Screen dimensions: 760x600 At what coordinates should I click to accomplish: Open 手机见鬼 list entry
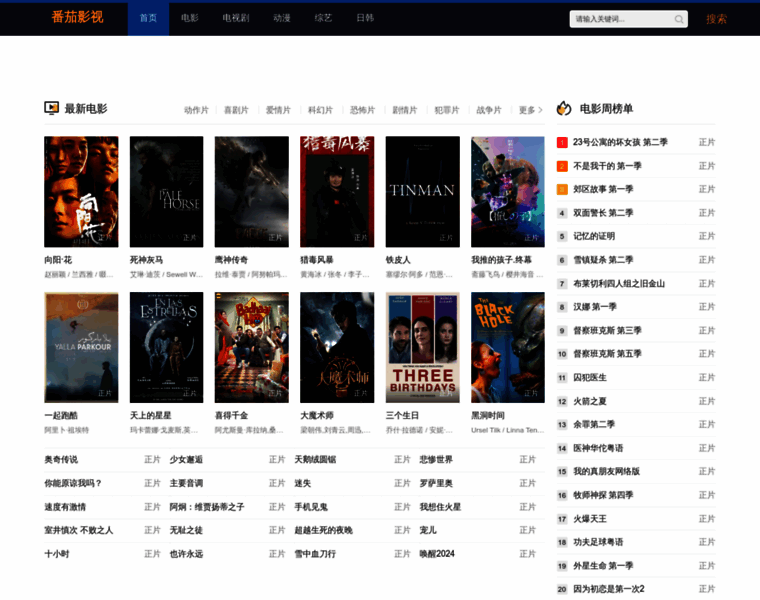(x=311, y=507)
